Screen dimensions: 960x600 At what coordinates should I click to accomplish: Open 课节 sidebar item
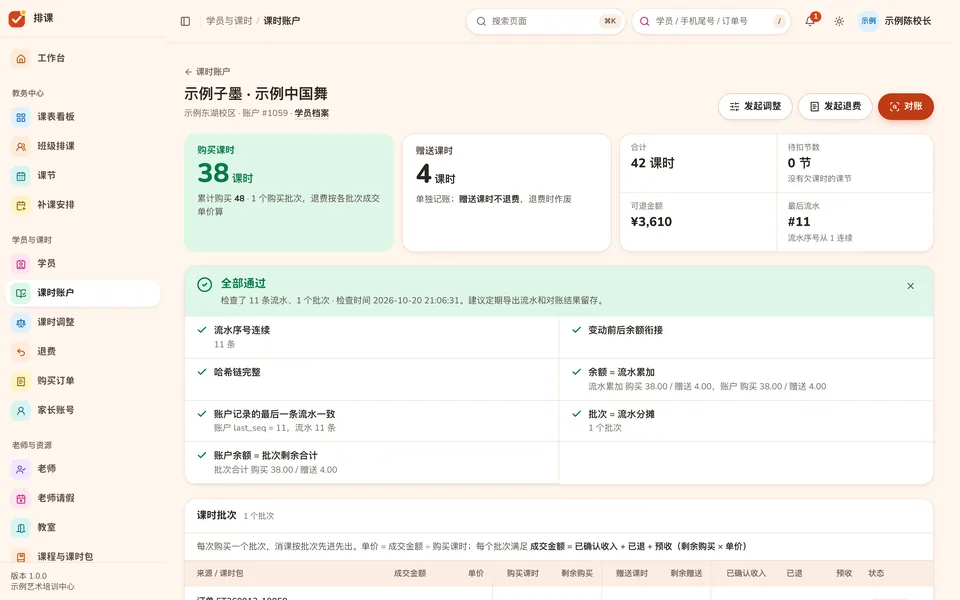pyautogui.click(x=83, y=176)
